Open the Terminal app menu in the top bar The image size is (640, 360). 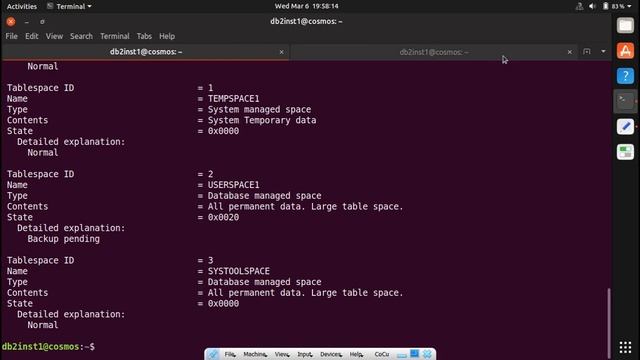(x=69, y=6)
